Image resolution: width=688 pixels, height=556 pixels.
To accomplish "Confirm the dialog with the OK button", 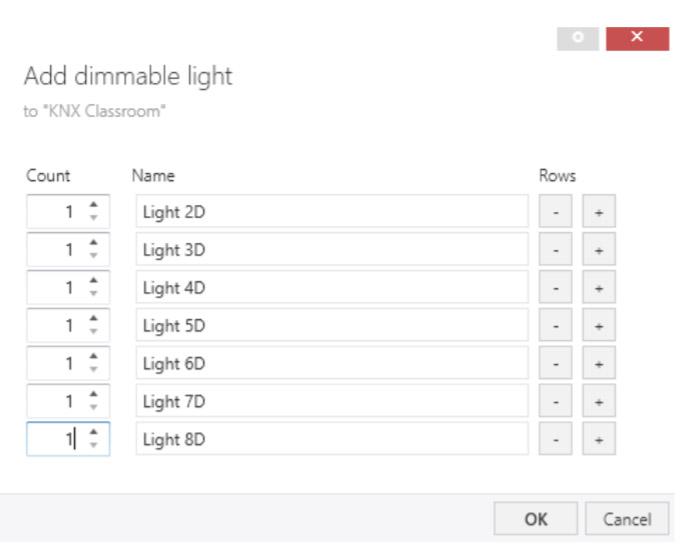I will (x=536, y=519).
